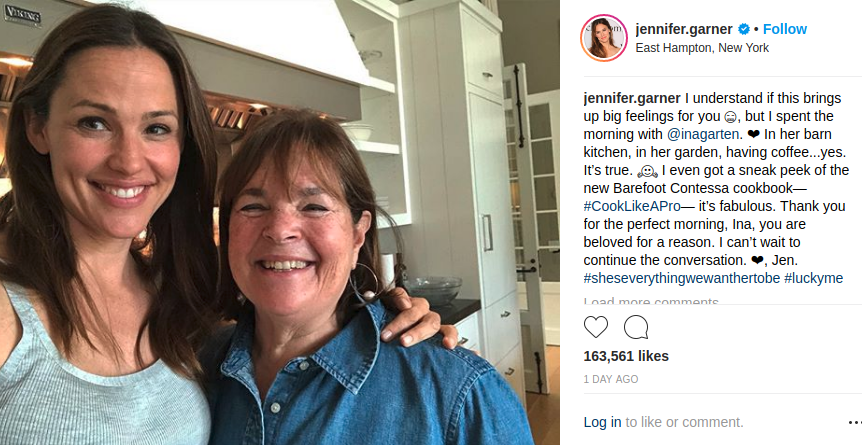Click the red heart emoji after @inagarten
862x445 pixels.
coord(753,134)
